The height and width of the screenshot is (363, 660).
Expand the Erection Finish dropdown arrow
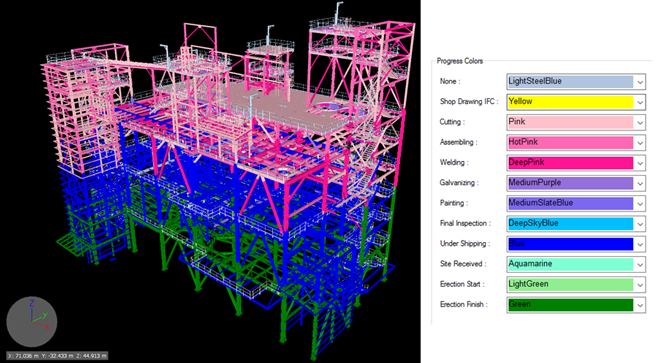pos(640,305)
